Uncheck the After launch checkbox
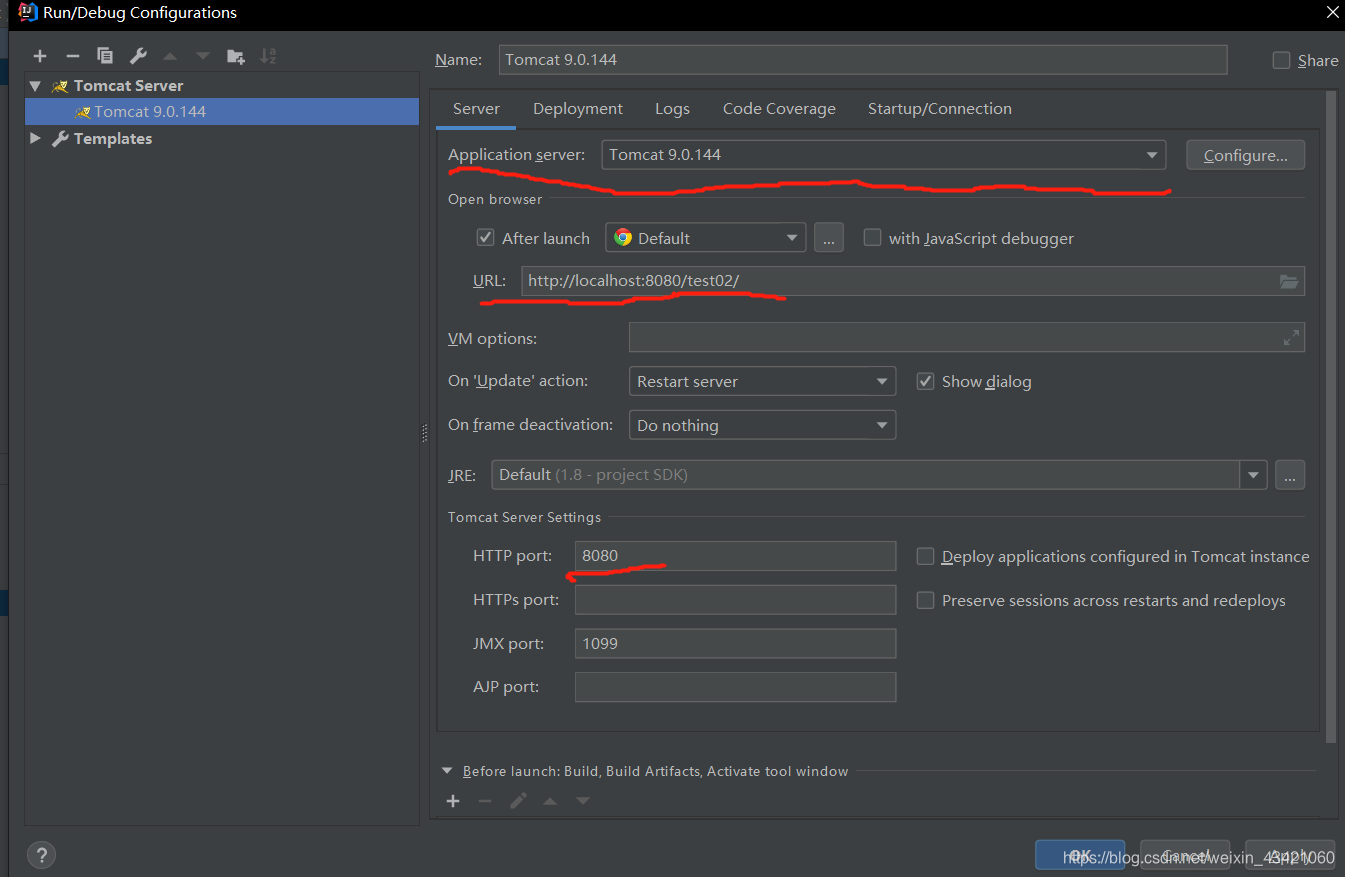1345x877 pixels. pos(486,238)
